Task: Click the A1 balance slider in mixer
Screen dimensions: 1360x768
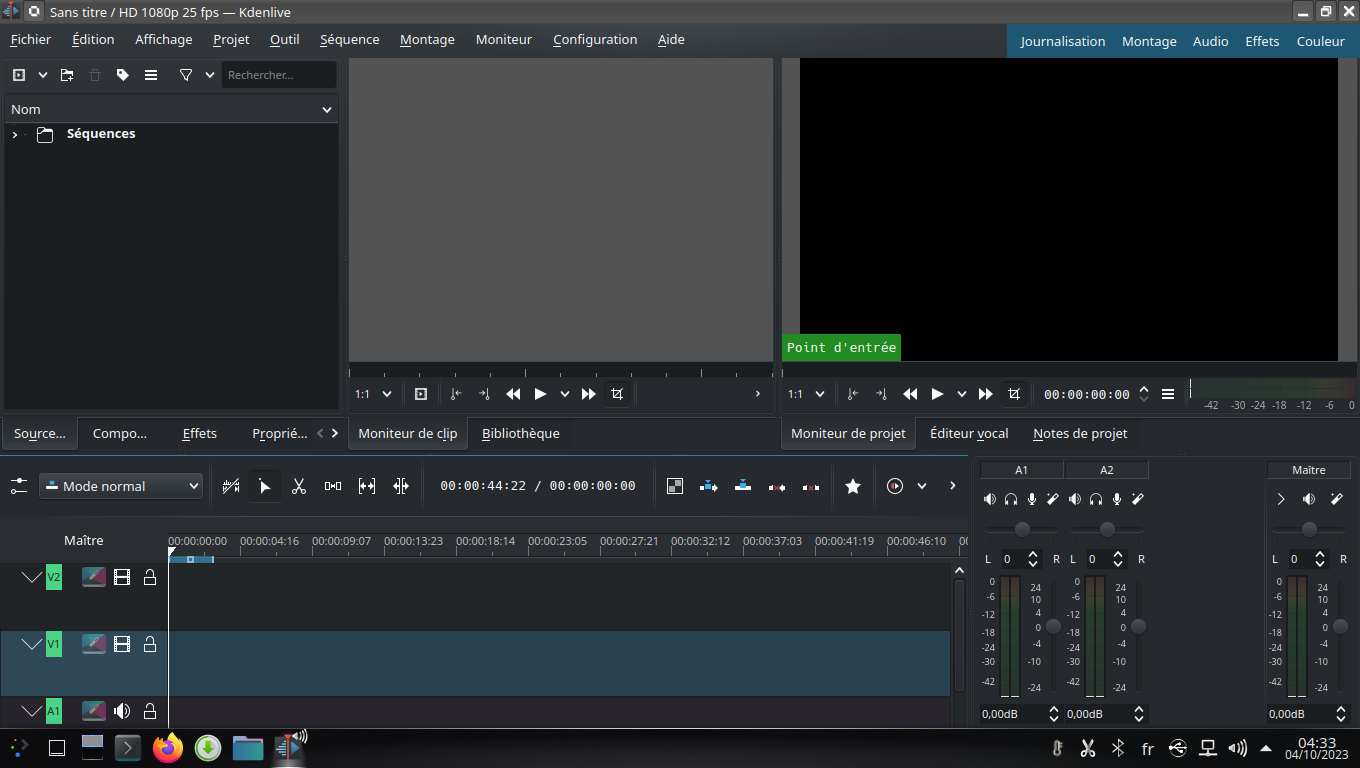Action: coord(1021,529)
